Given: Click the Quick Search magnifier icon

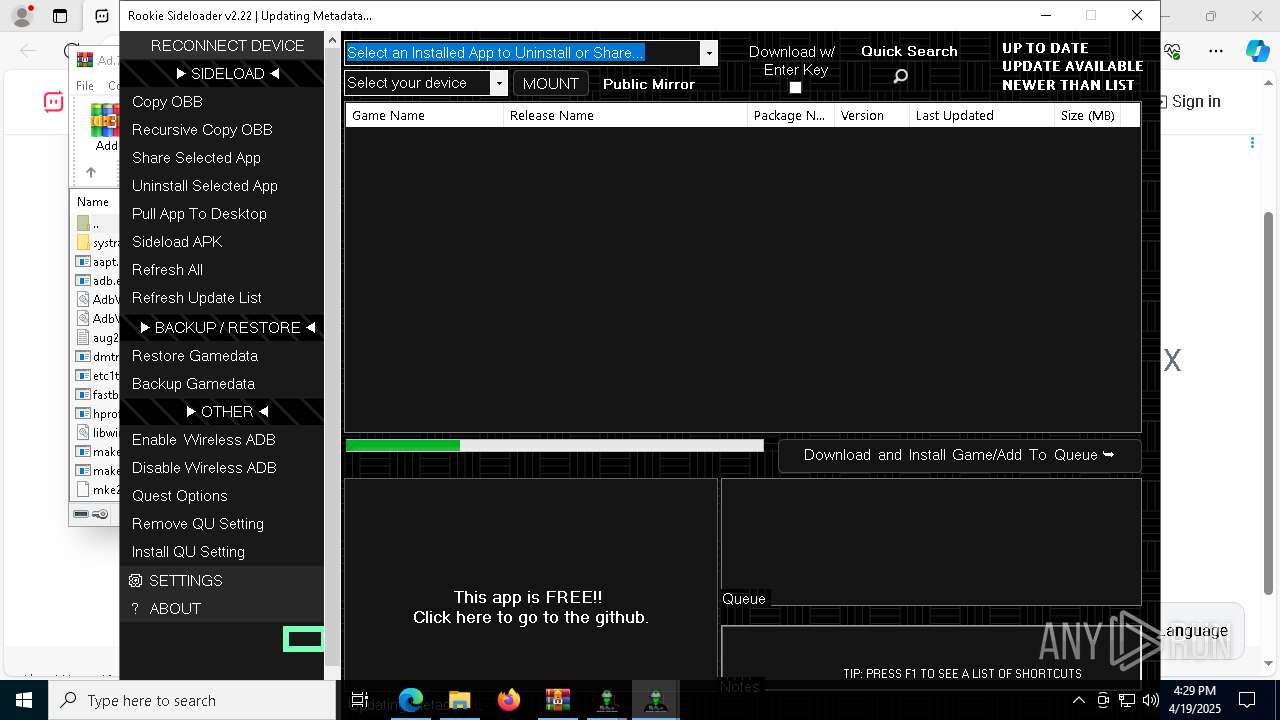Looking at the screenshot, I should [900, 76].
